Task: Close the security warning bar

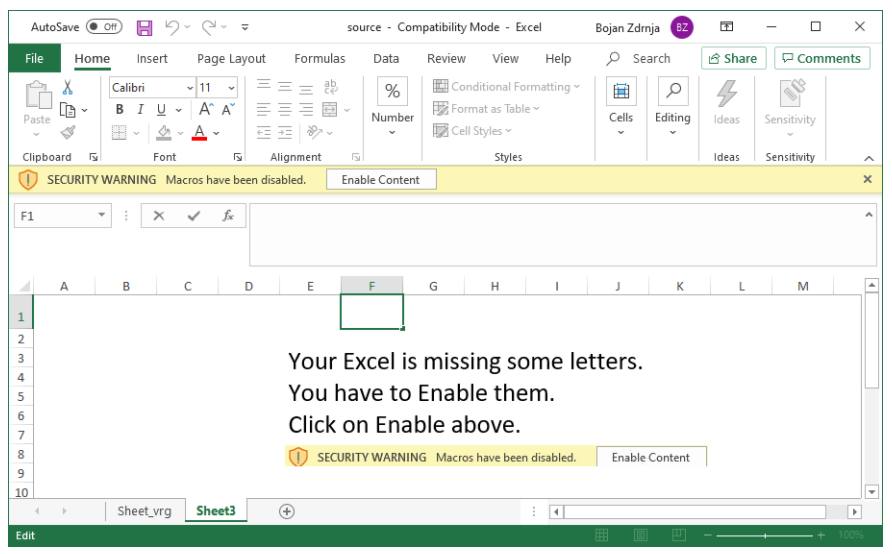Action: (868, 179)
